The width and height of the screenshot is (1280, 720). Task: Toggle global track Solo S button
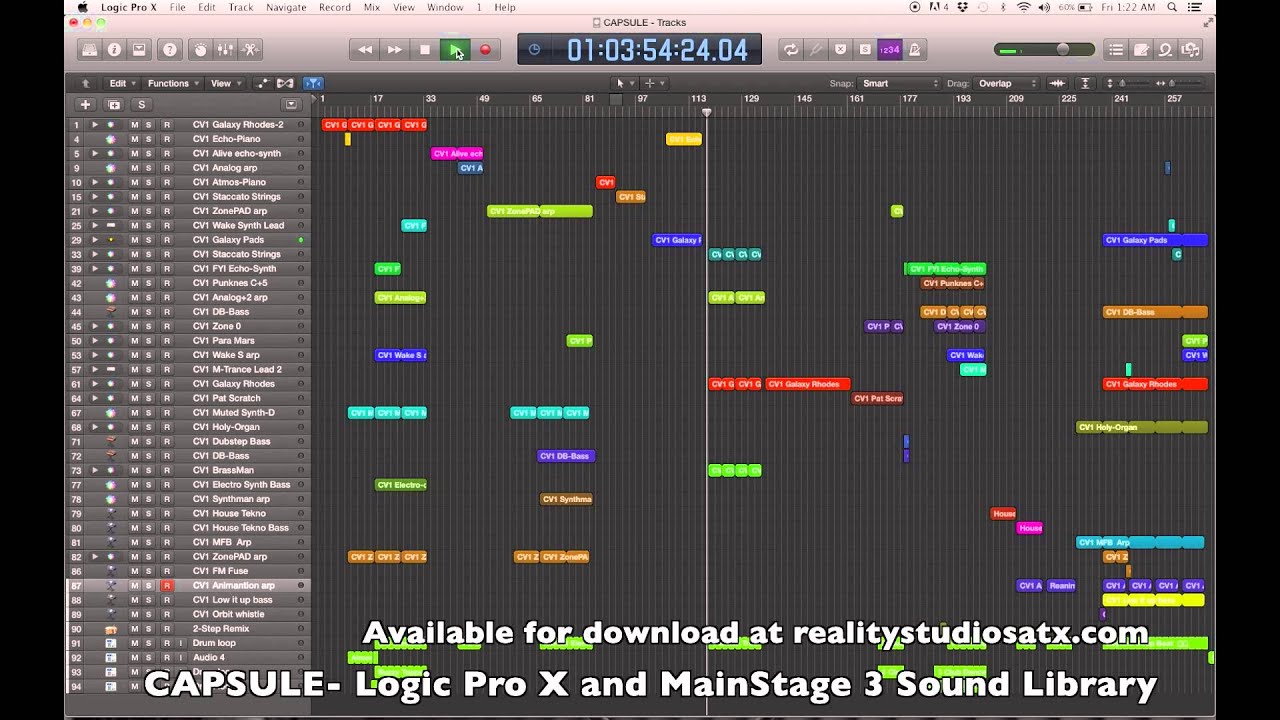tap(141, 104)
